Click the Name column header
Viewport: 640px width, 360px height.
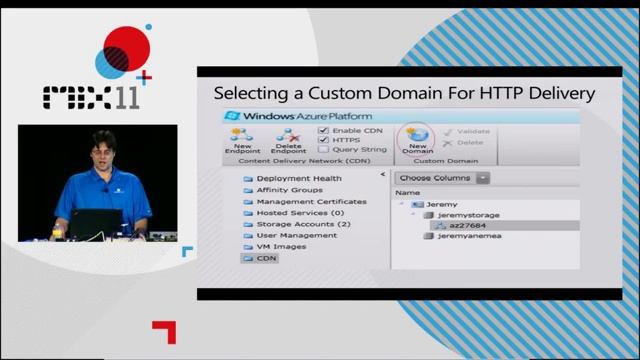point(408,193)
